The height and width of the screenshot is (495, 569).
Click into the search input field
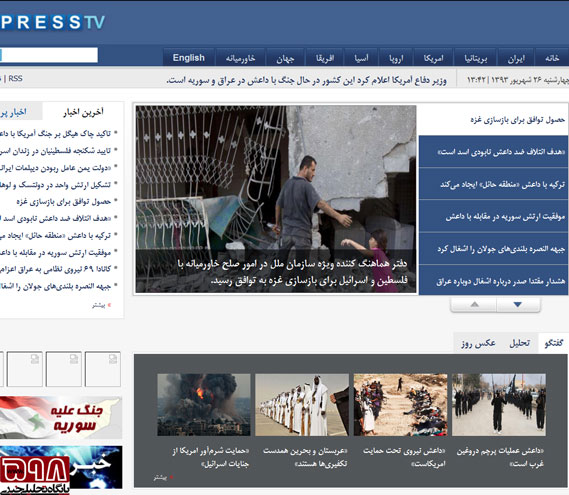[49, 55]
